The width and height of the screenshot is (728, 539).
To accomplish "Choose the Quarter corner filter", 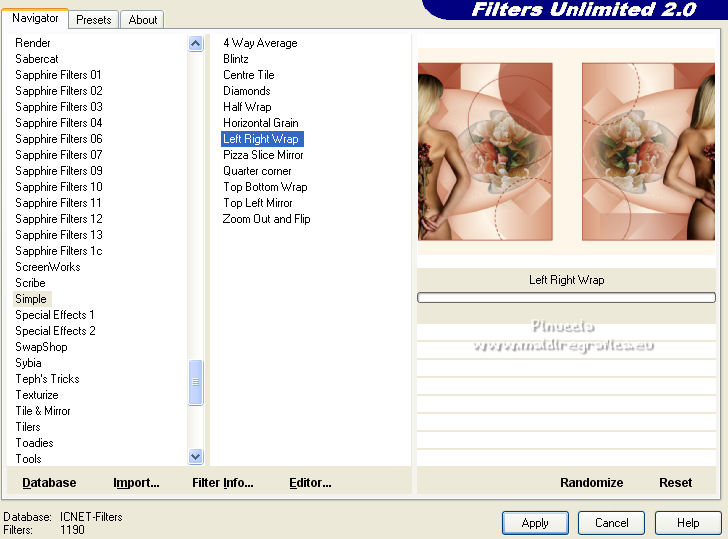I will coord(257,171).
